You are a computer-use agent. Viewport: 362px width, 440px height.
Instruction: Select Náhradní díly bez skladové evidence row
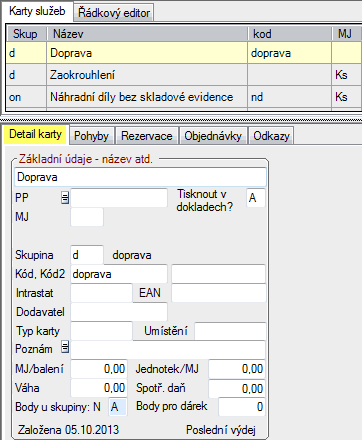click(x=184, y=97)
